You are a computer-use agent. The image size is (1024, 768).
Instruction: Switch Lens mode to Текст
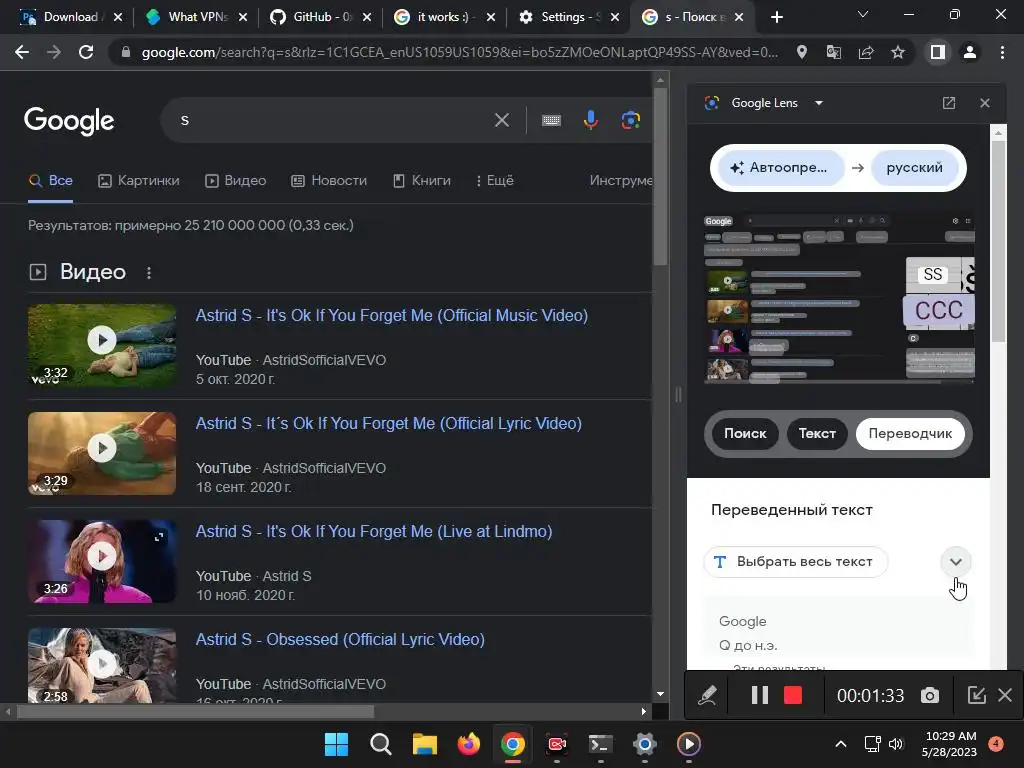[817, 434]
